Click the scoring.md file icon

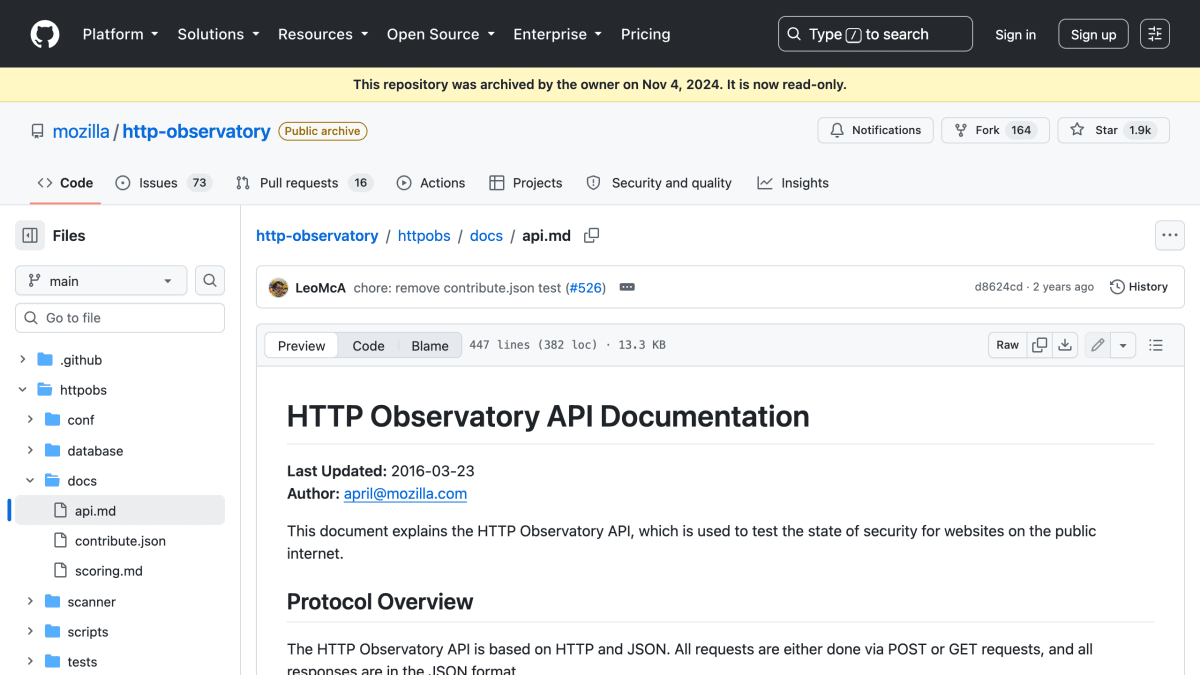tap(59, 571)
